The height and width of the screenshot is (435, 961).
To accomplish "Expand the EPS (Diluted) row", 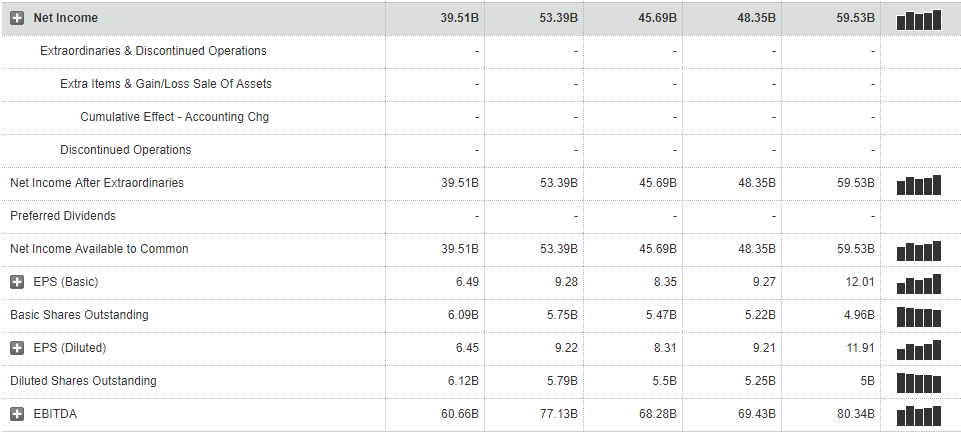I will (x=17, y=348).
